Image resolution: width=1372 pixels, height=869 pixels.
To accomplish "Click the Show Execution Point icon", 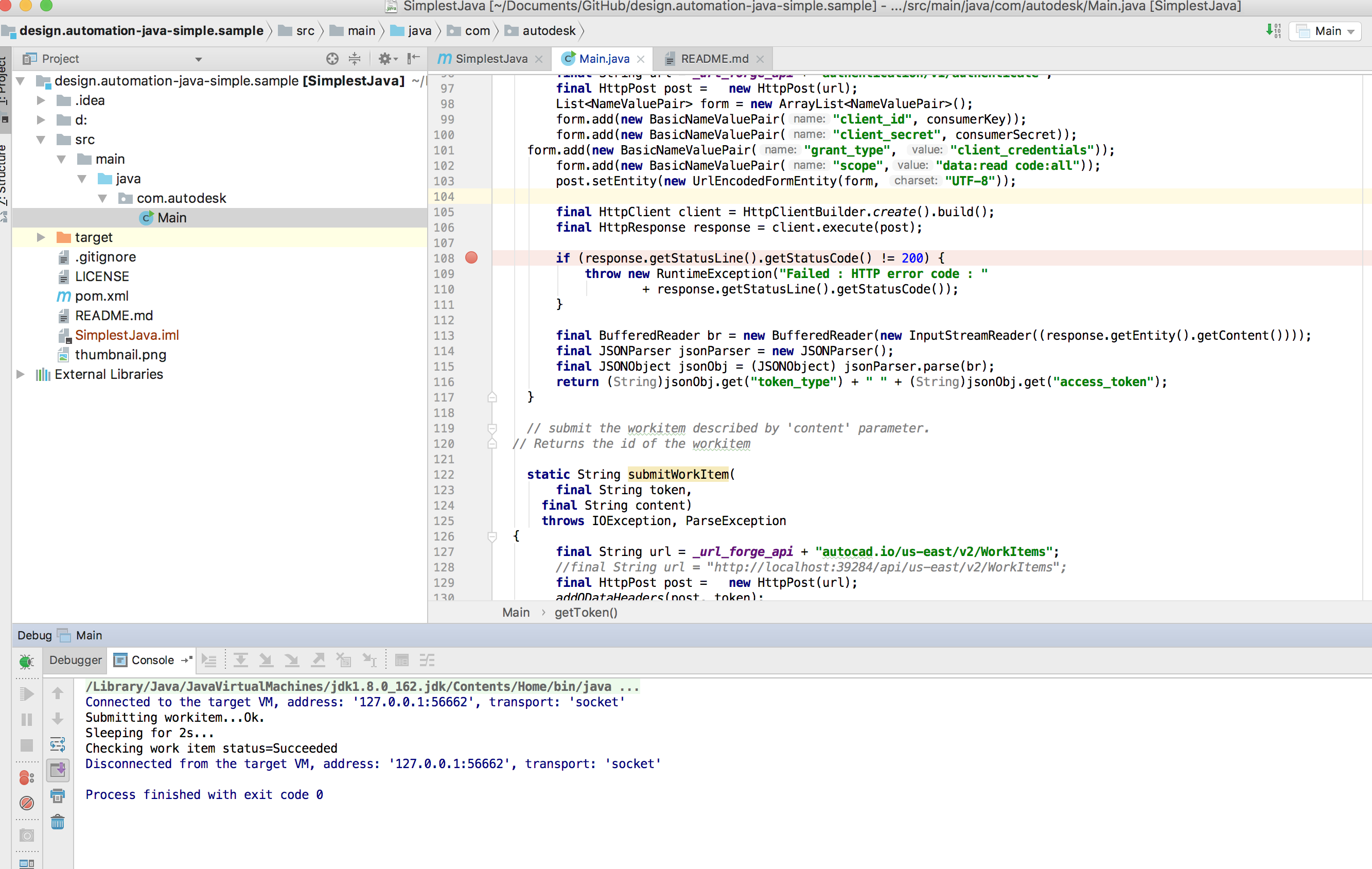I will click(x=209, y=661).
